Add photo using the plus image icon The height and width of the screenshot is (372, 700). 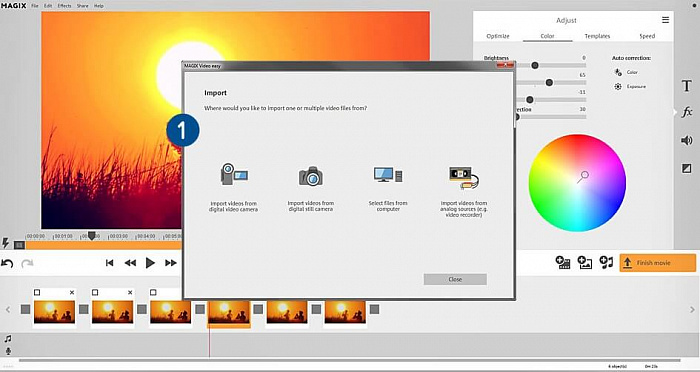584,263
